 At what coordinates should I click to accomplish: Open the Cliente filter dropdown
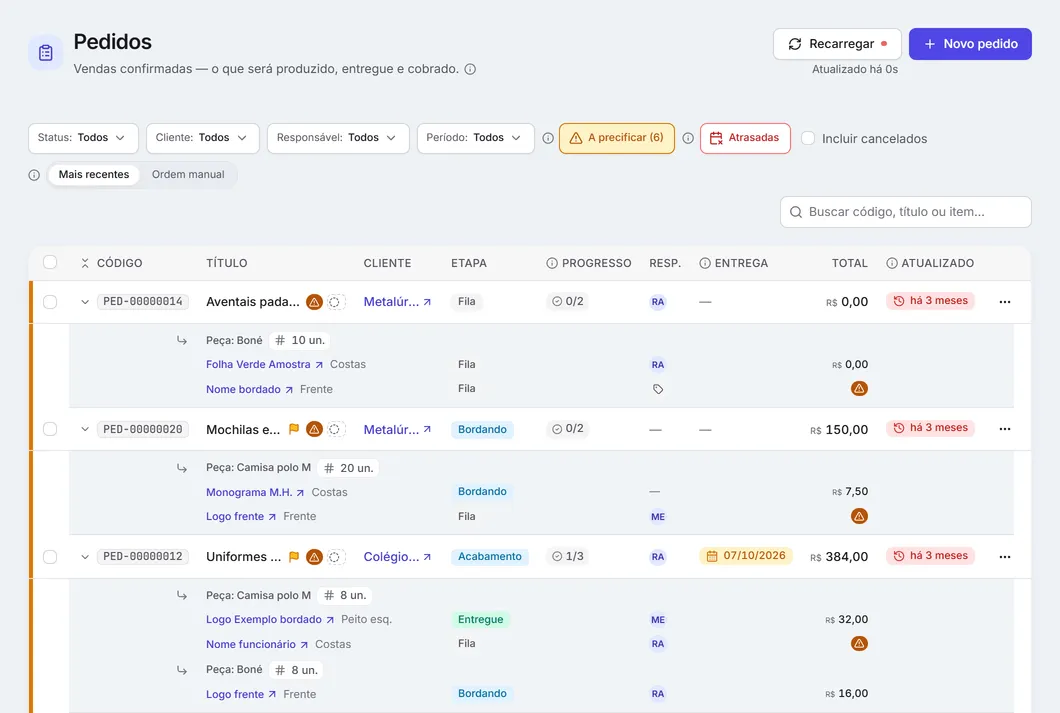(x=203, y=138)
